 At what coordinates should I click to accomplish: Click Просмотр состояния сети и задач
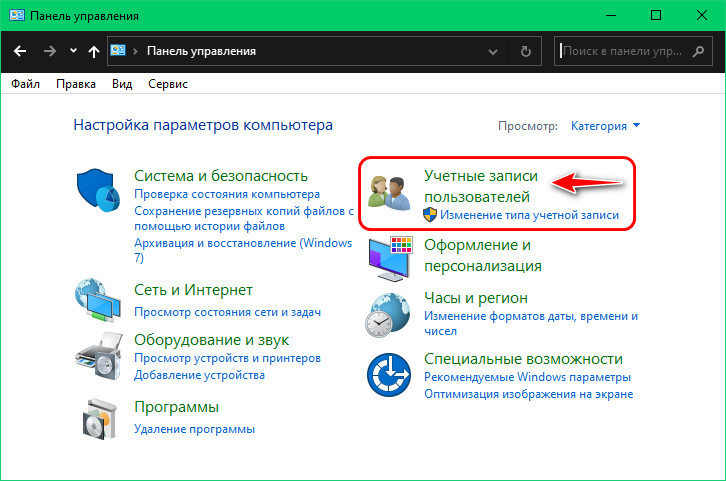[227, 312]
